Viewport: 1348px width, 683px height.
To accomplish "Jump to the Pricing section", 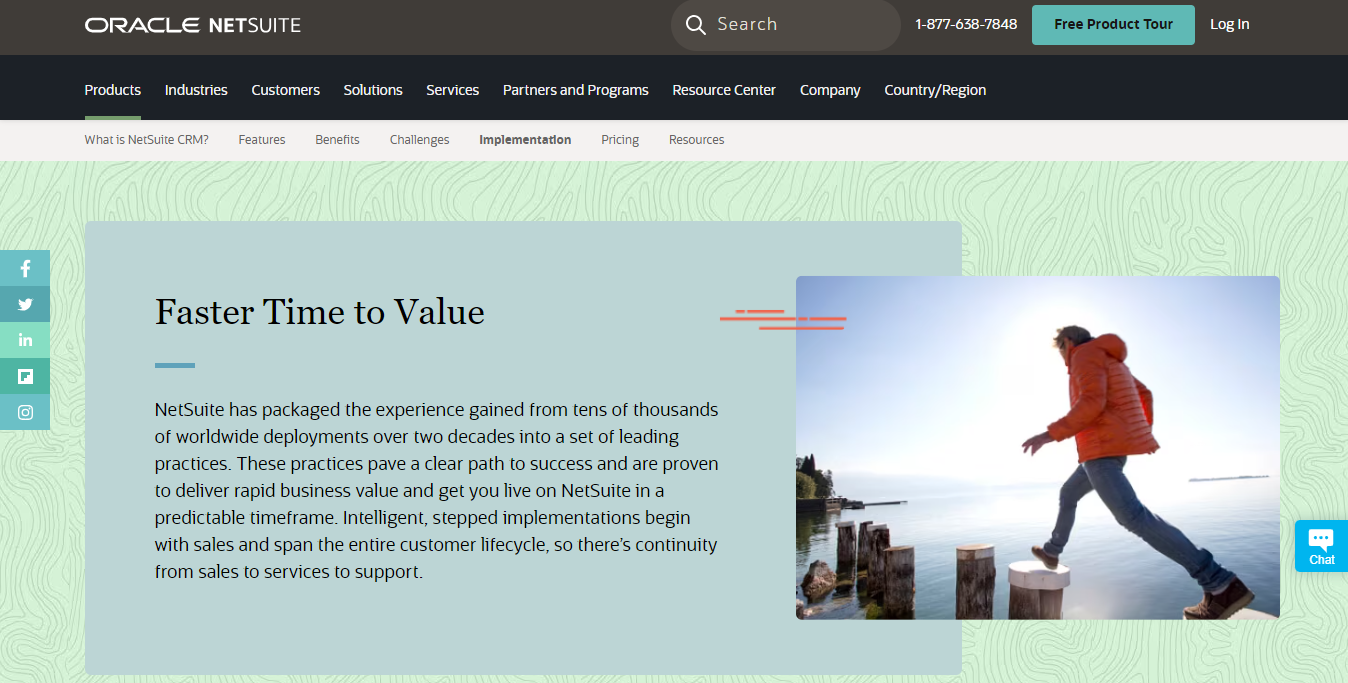I will (x=620, y=140).
